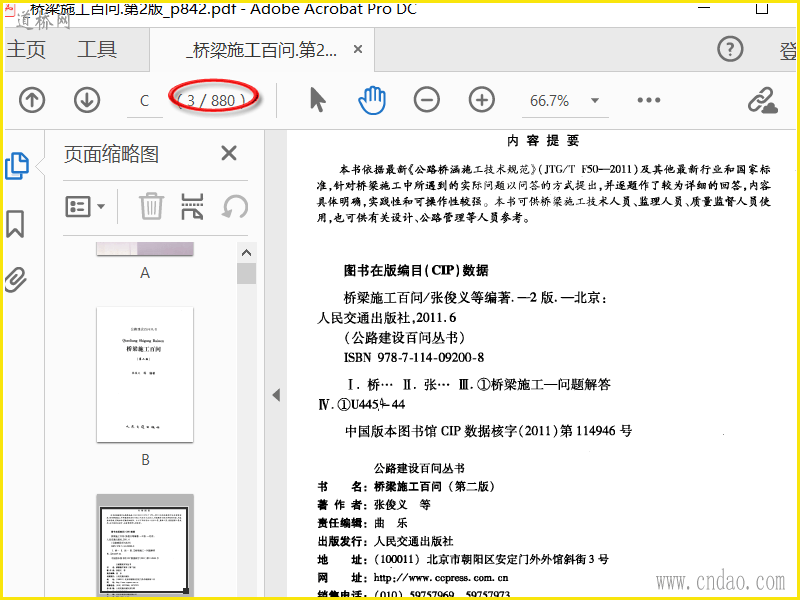
Task: Select the title page thumbnail labeled B
Action: (x=145, y=374)
